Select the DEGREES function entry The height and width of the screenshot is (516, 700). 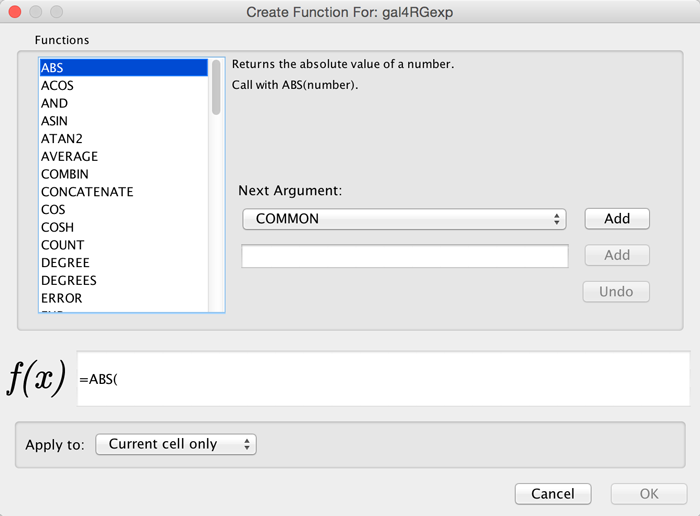pos(68,280)
